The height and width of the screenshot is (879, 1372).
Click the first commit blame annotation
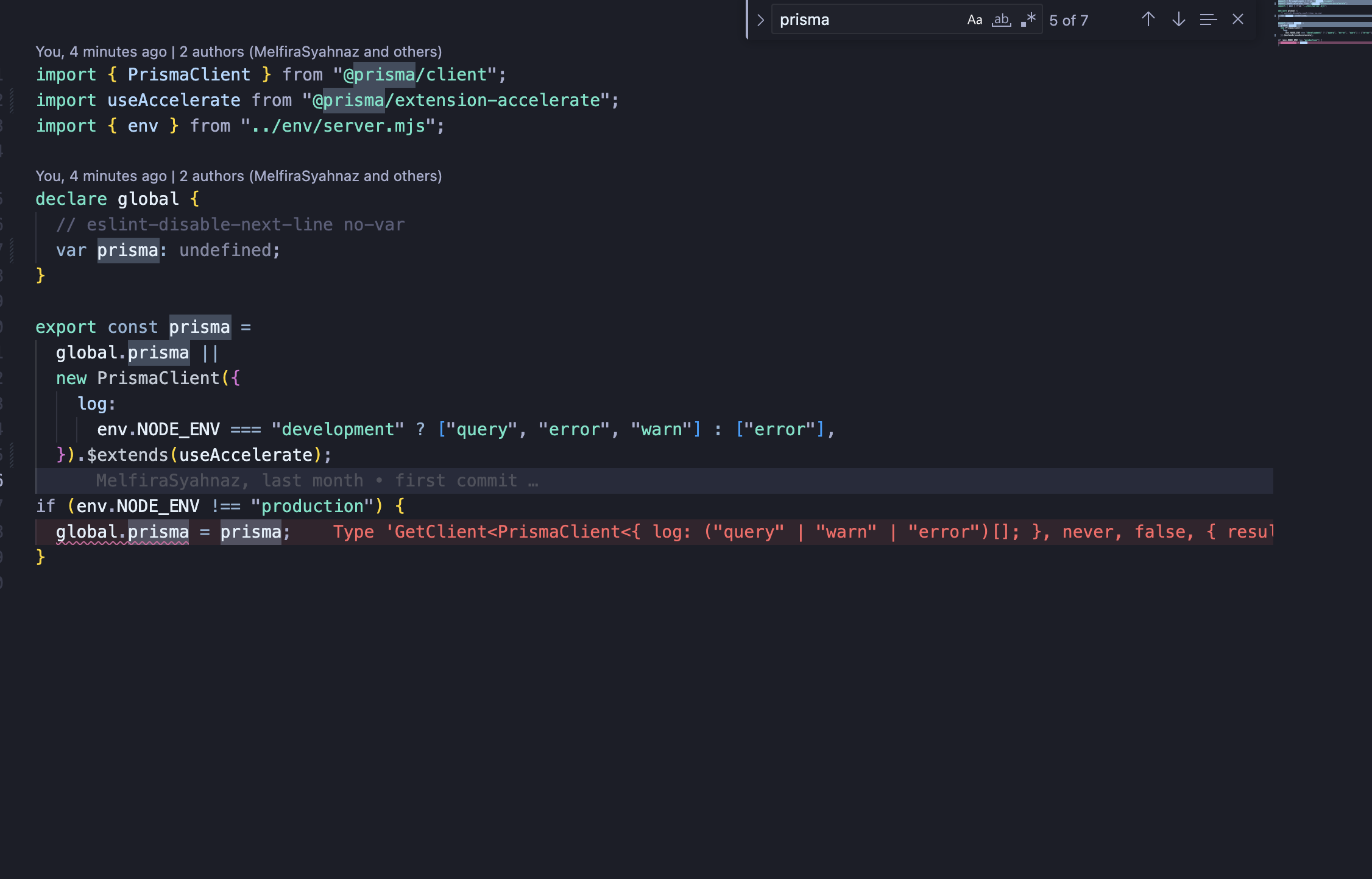[x=317, y=481]
